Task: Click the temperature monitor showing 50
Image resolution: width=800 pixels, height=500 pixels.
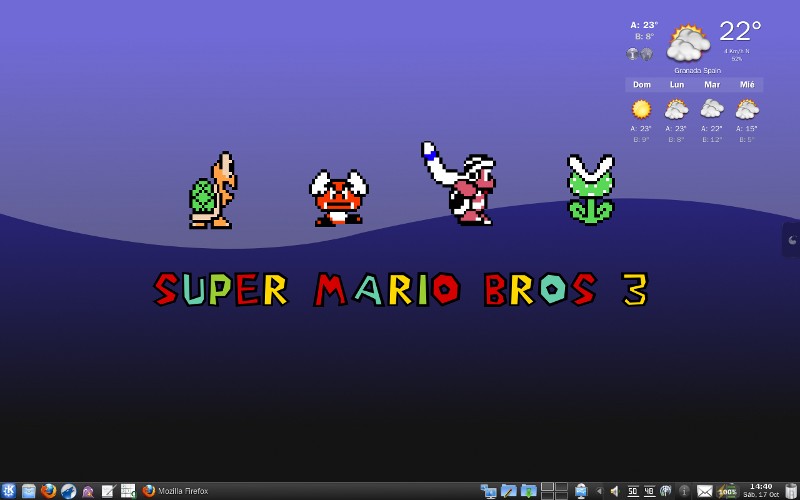Action: [x=633, y=491]
